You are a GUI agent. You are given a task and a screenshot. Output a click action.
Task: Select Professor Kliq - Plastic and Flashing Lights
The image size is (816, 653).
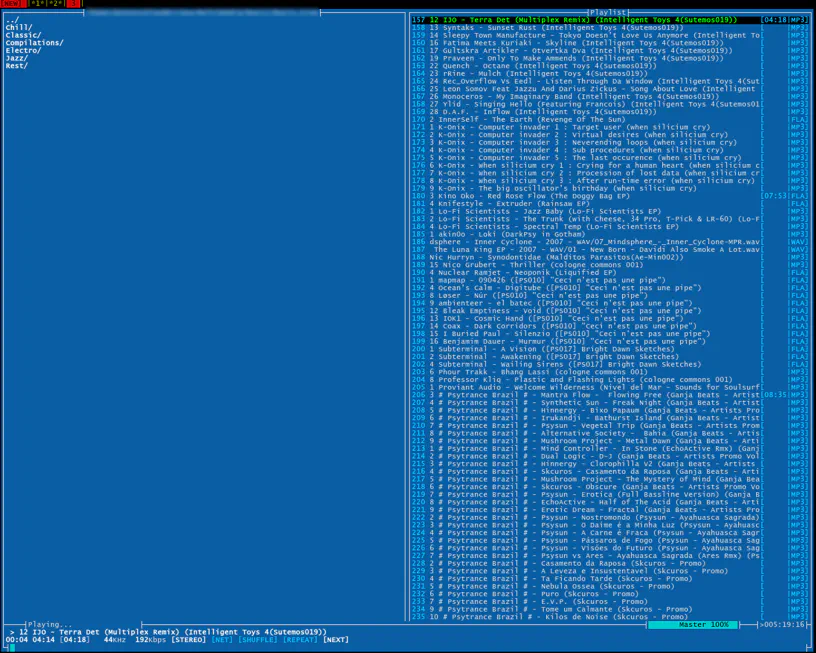(610, 380)
